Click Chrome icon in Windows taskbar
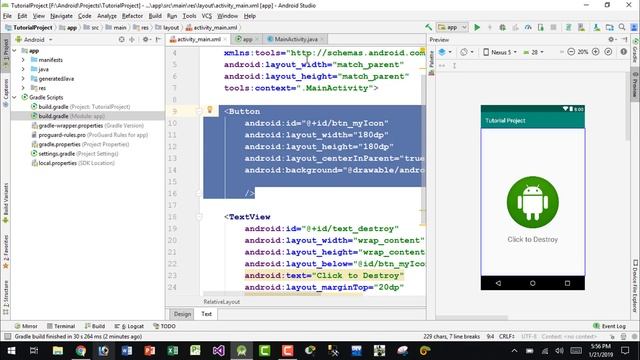The width and height of the screenshot is (640, 360). coord(81,351)
